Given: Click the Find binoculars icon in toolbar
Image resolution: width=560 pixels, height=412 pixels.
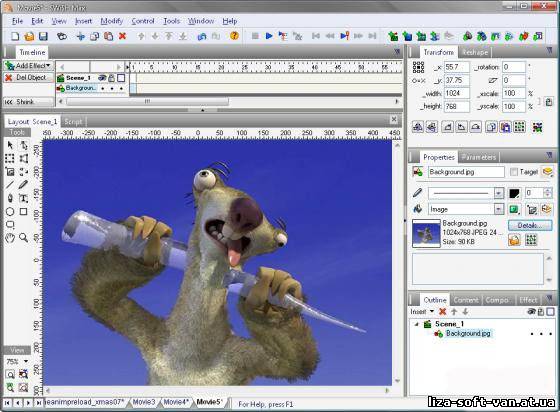Looking at the screenshot, I should [x=62, y=36].
